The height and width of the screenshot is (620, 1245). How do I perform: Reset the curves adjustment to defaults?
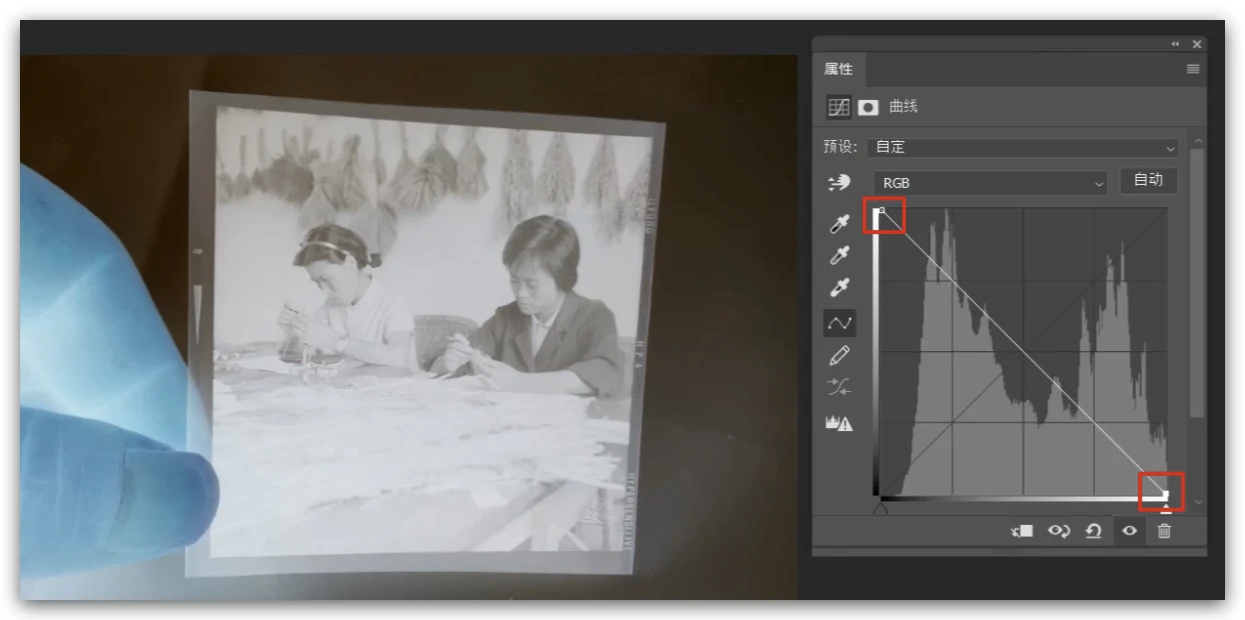pyautogui.click(x=1094, y=531)
